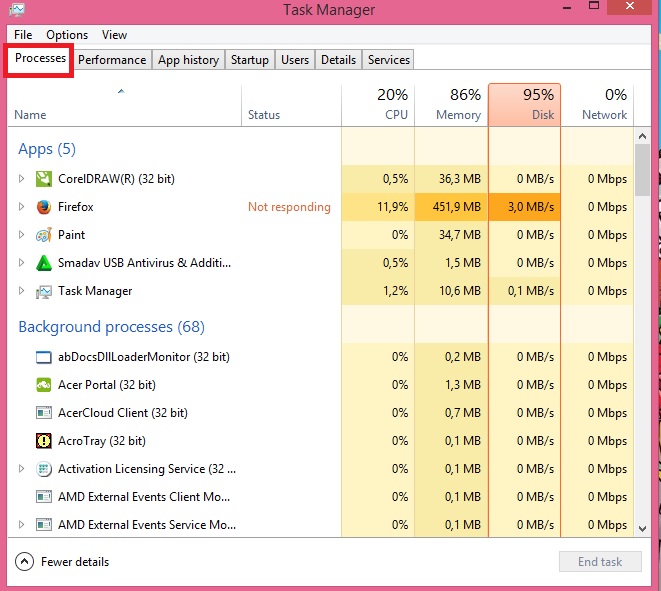This screenshot has height=591, width=661.
Task: Expand the Task Manager process group
Action: (x=21, y=290)
